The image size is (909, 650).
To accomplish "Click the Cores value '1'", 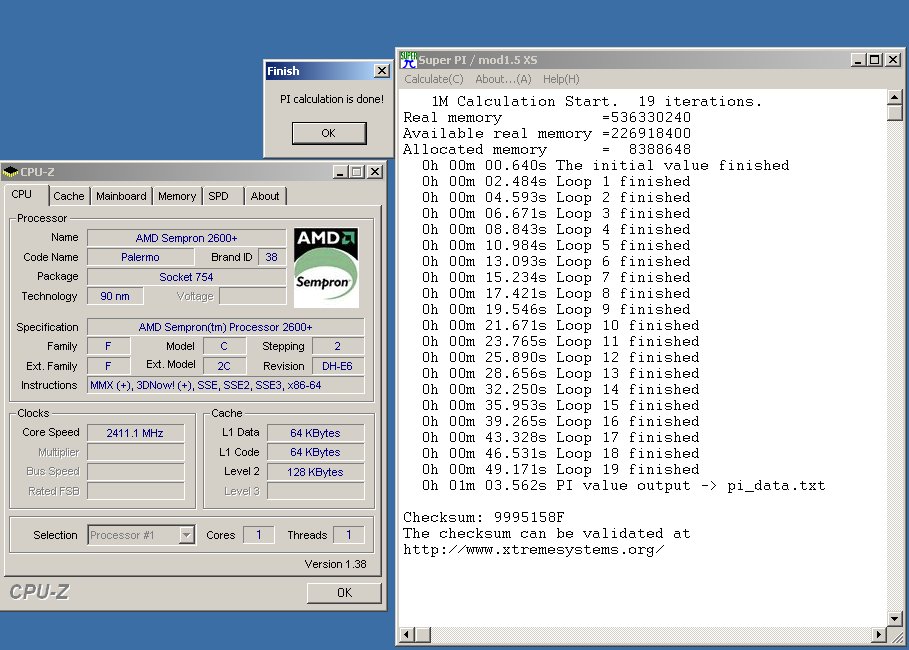I will pos(259,535).
